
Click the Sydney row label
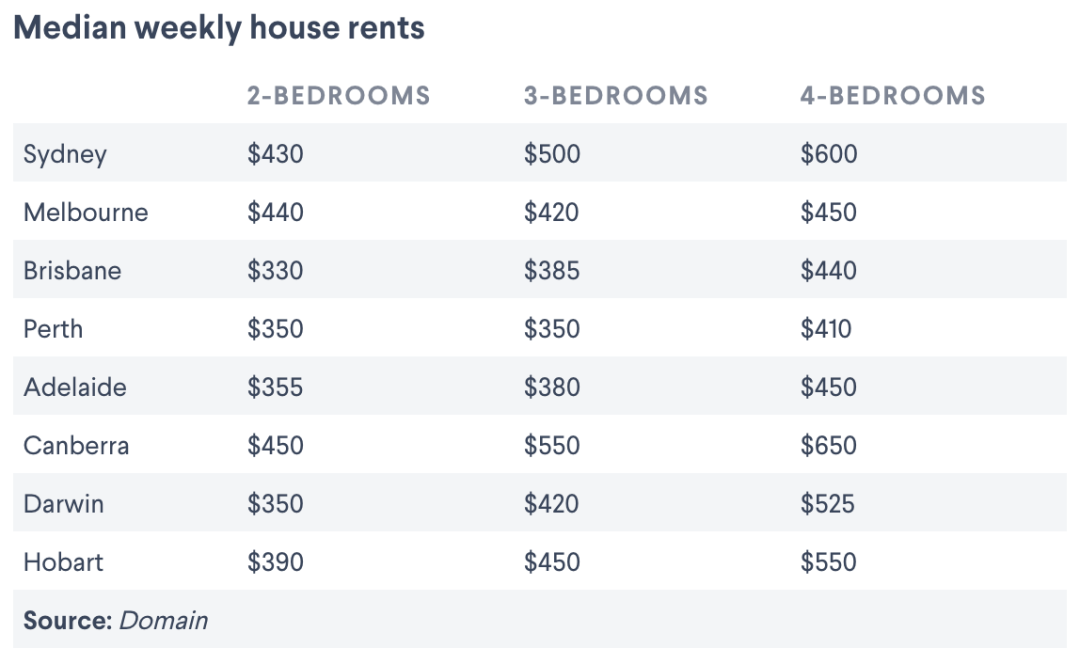pos(65,154)
